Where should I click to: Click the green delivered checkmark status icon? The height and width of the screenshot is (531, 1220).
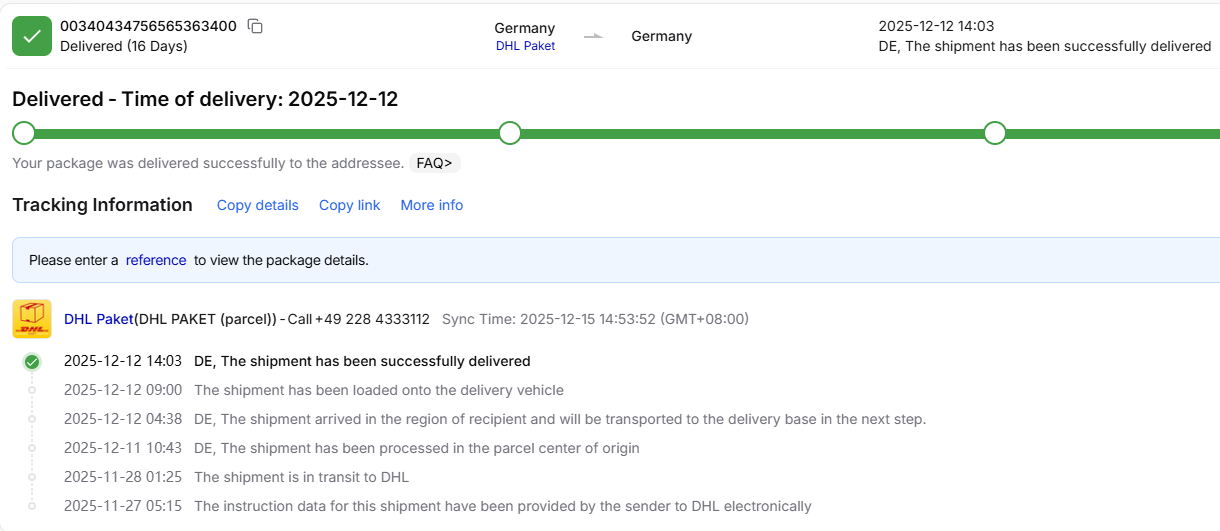32,36
